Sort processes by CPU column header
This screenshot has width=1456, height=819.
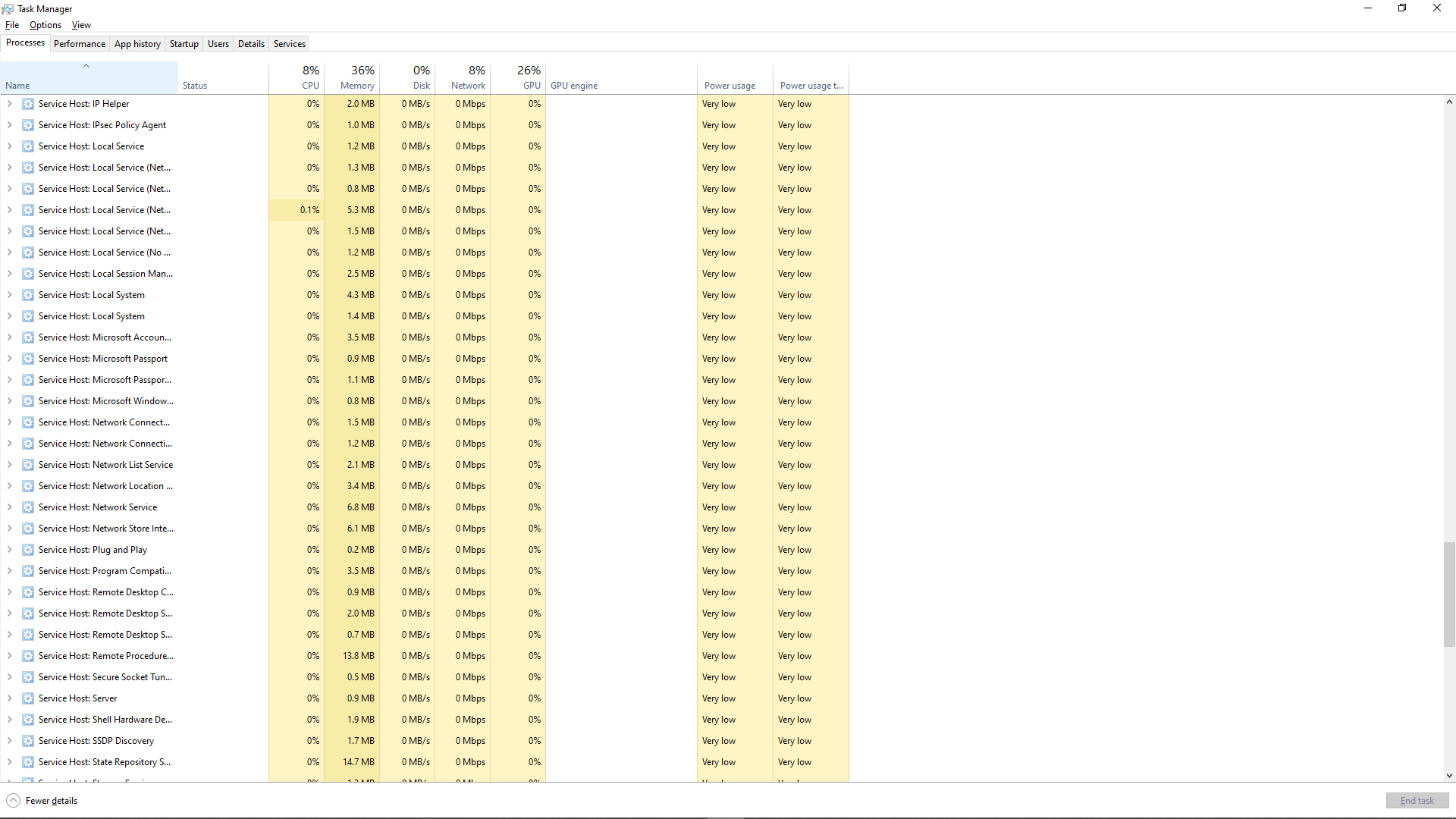point(297,77)
